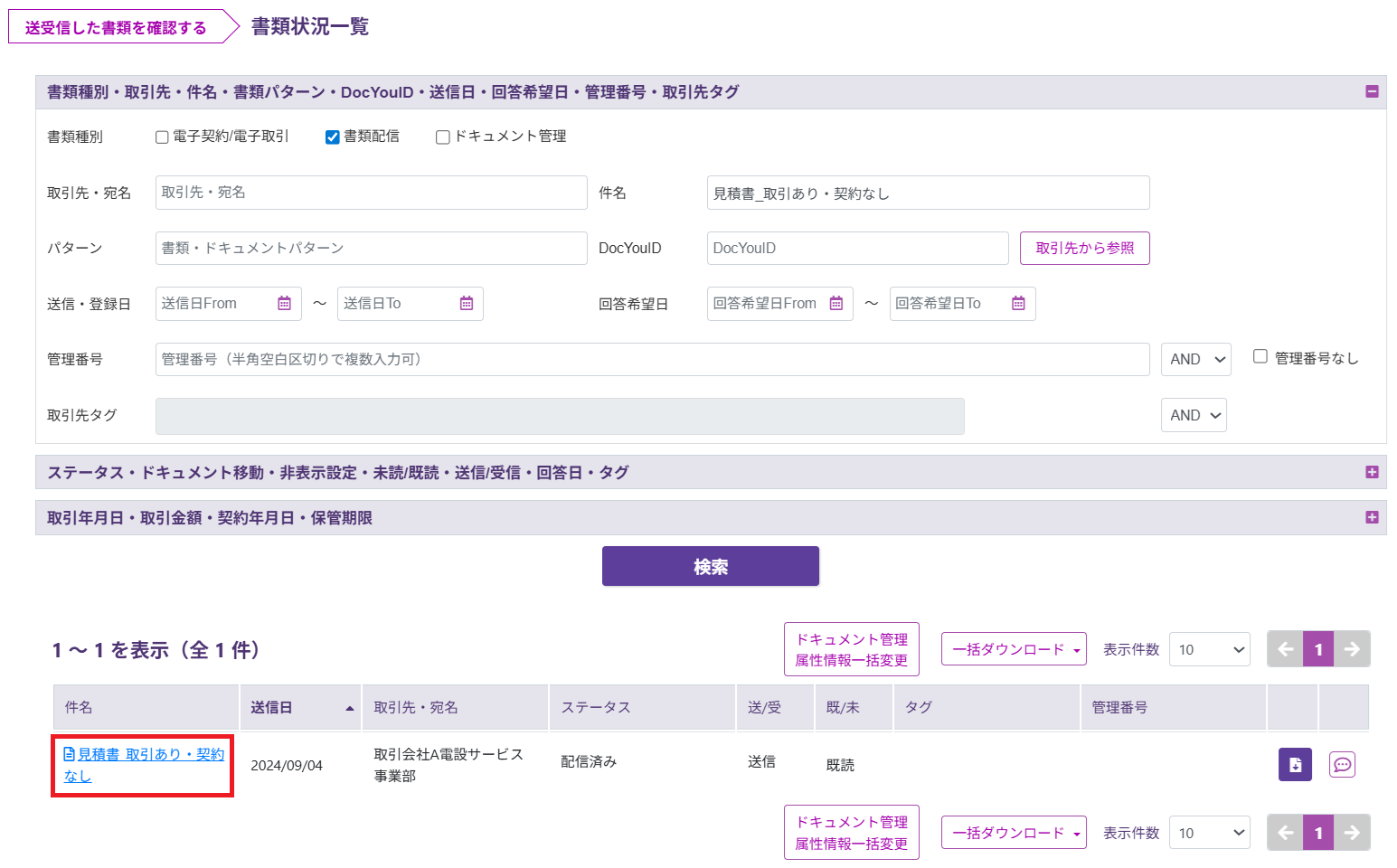This screenshot has width=1397, height=868.
Task: Open the top 表示件数 dropdown
Action: [x=1209, y=649]
